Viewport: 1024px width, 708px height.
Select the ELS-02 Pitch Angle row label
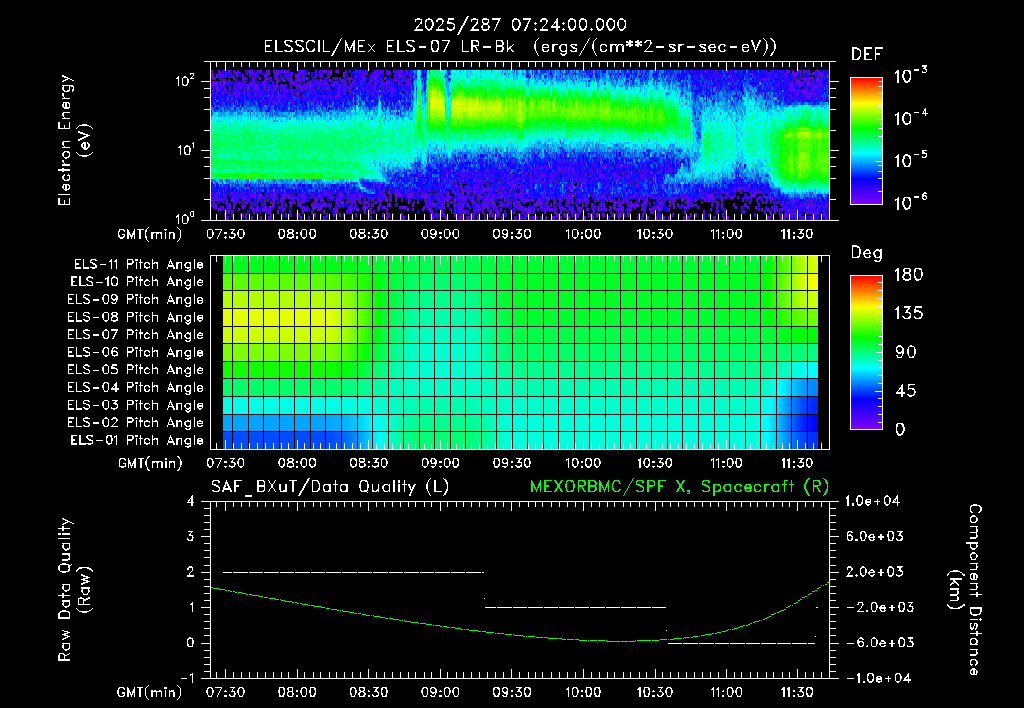pyautogui.click(x=136, y=423)
